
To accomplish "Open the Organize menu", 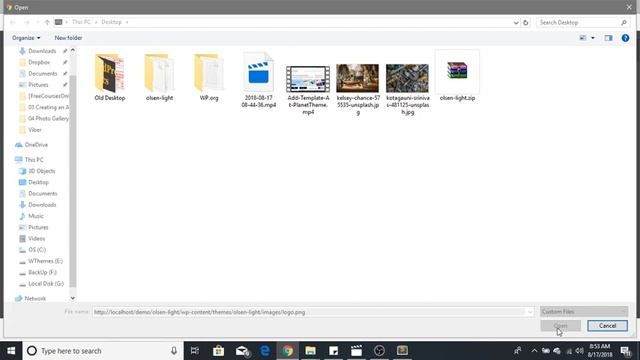I will (x=26, y=38).
